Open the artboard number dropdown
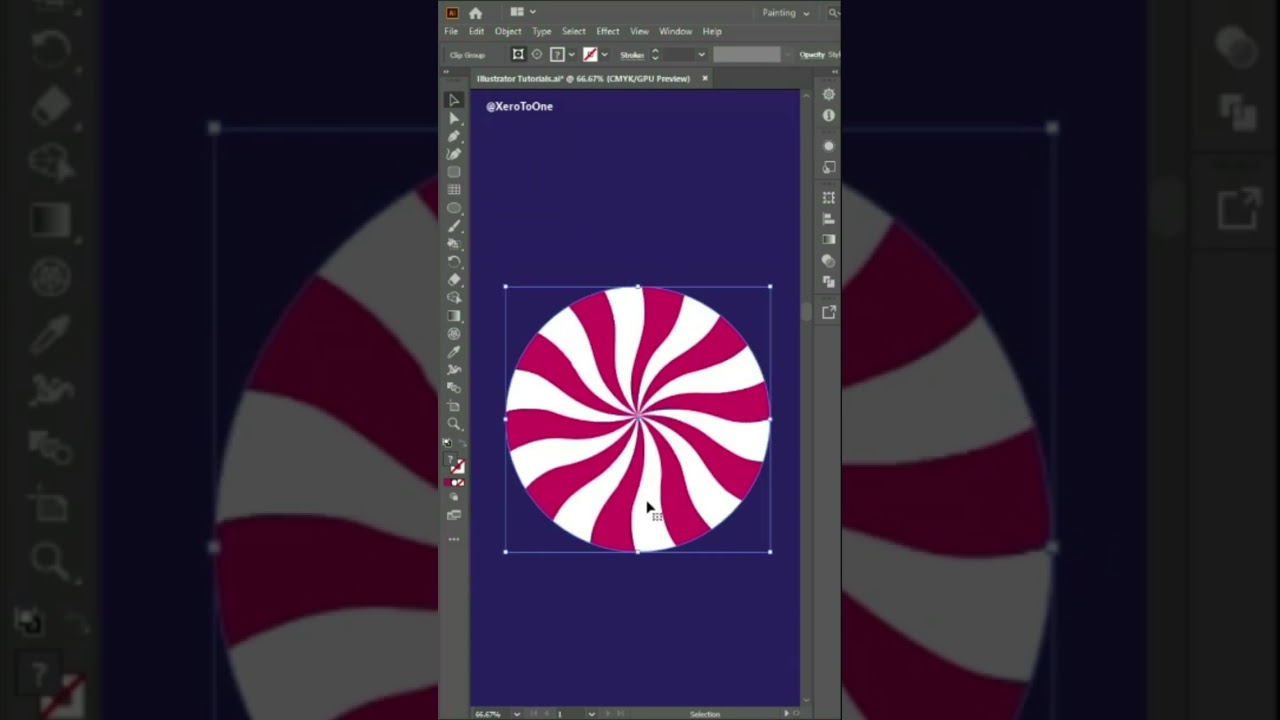Viewport: 1280px width, 720px height. [x=591, y=714]
